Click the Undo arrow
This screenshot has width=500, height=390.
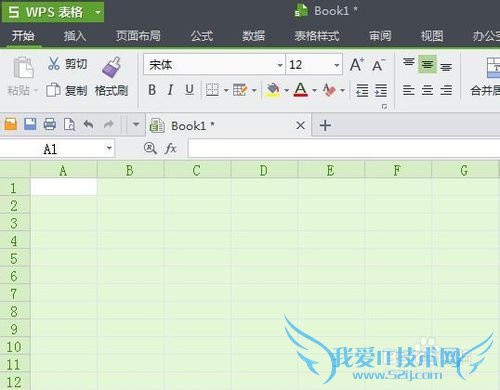pos(89,124)
